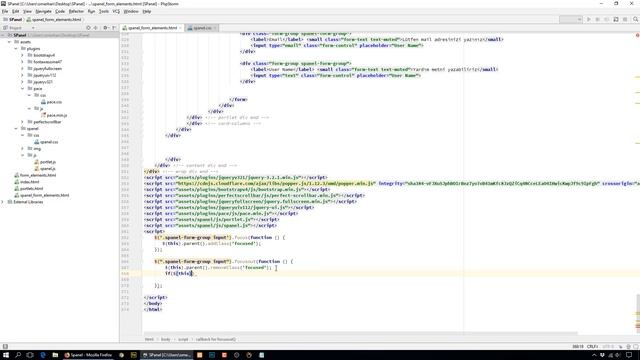Viewport: 640px width, 360px height.
Task: Open the VCS menu
Action: coord(116,11)
